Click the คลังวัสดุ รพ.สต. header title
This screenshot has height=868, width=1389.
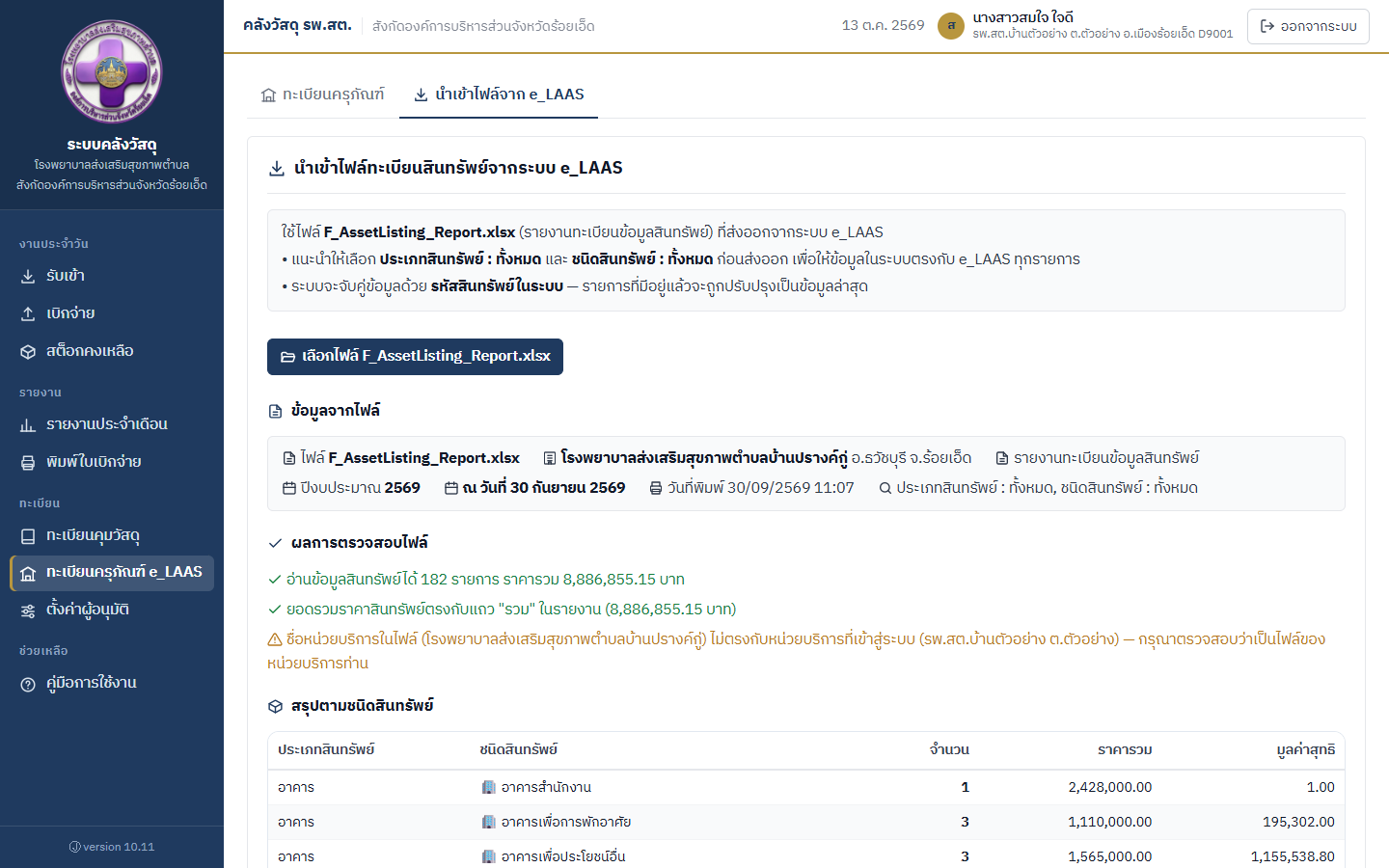[x=297, y=26]
